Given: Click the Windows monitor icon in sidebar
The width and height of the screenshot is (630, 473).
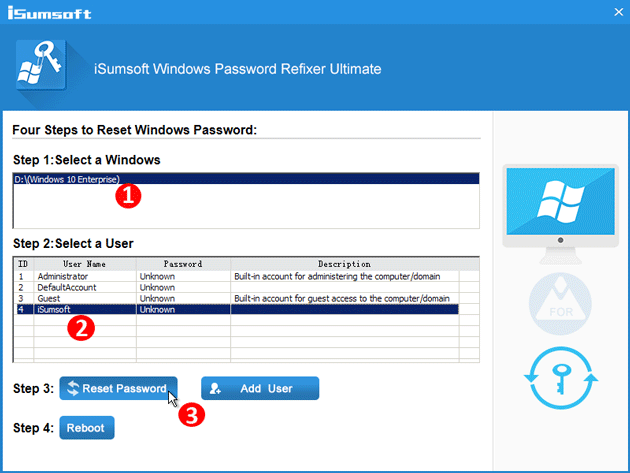Looking at the screenshot, I should pos(560,213).
